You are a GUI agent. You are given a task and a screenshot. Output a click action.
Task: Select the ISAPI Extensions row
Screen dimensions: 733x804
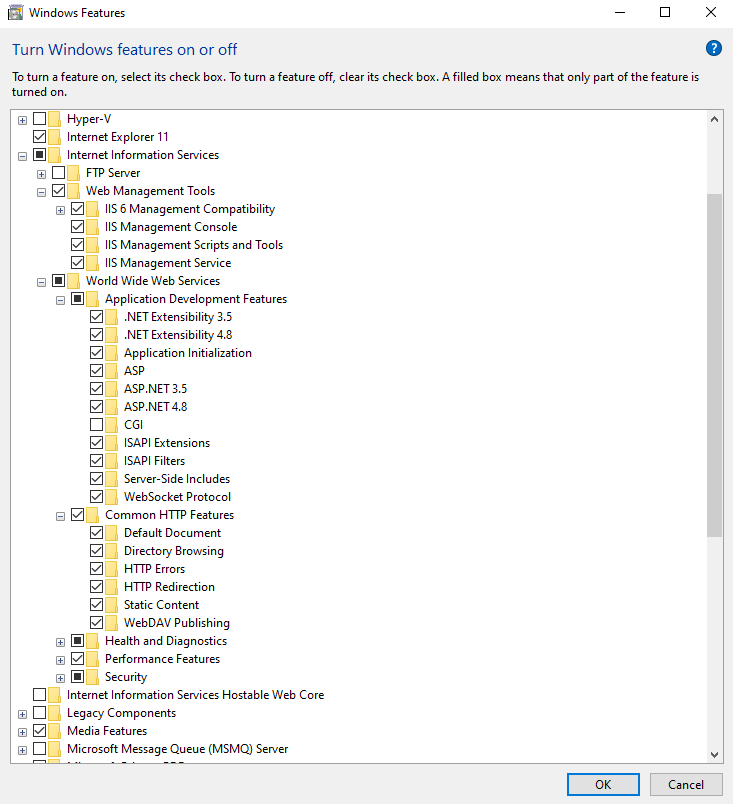[167, 443]
